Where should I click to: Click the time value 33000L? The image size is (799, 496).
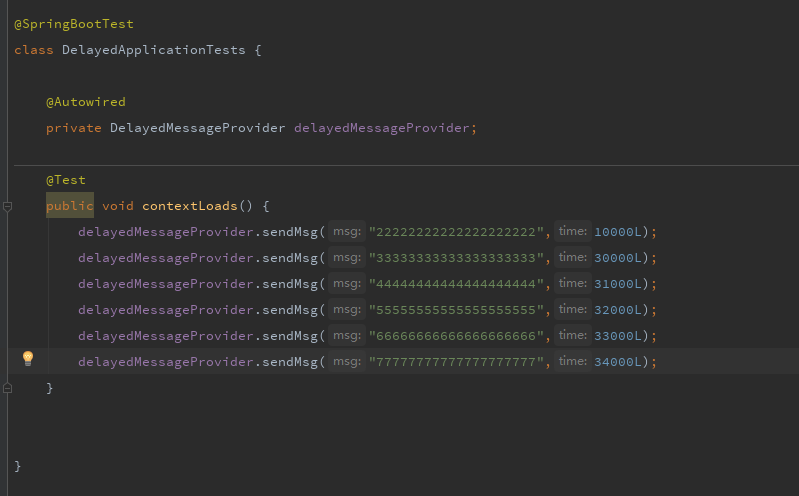618,336
